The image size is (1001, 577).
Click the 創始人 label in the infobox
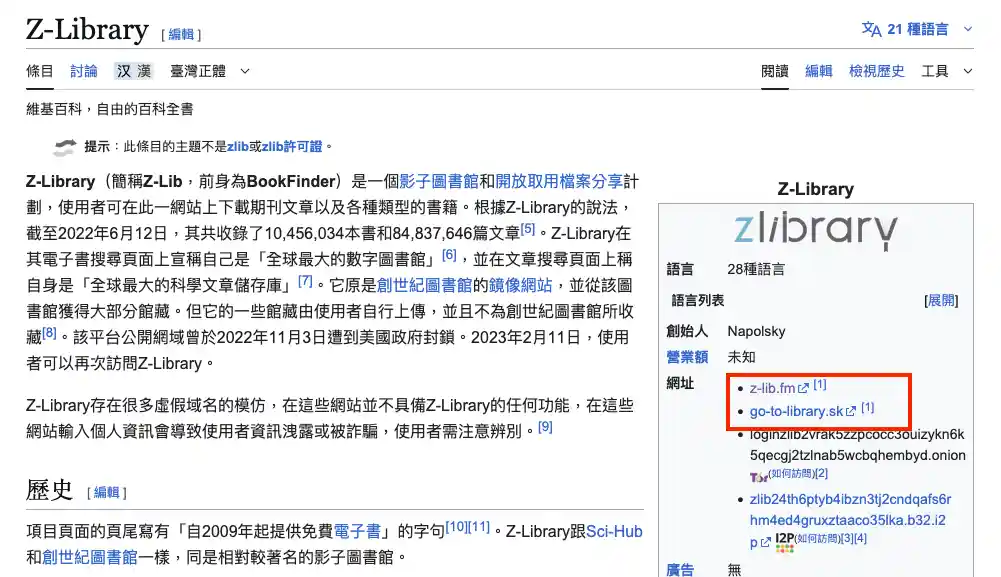point(687,331)
